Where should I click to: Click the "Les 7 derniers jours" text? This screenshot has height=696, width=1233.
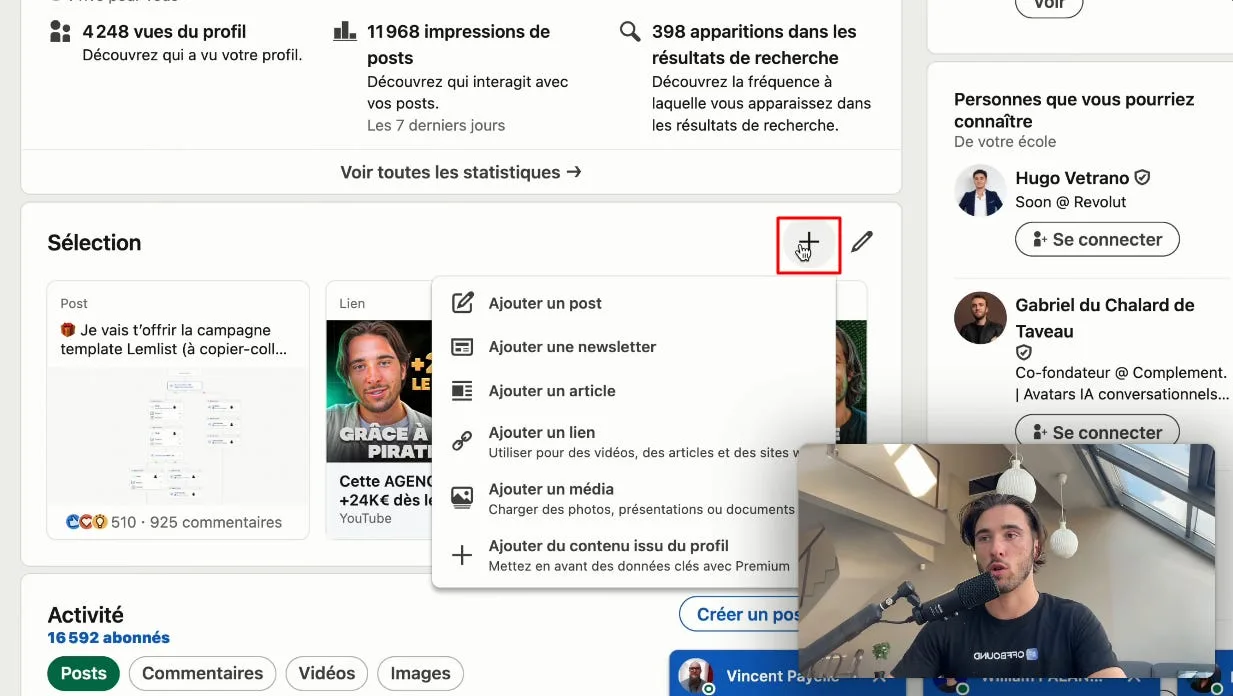click(x=436, y=125)
